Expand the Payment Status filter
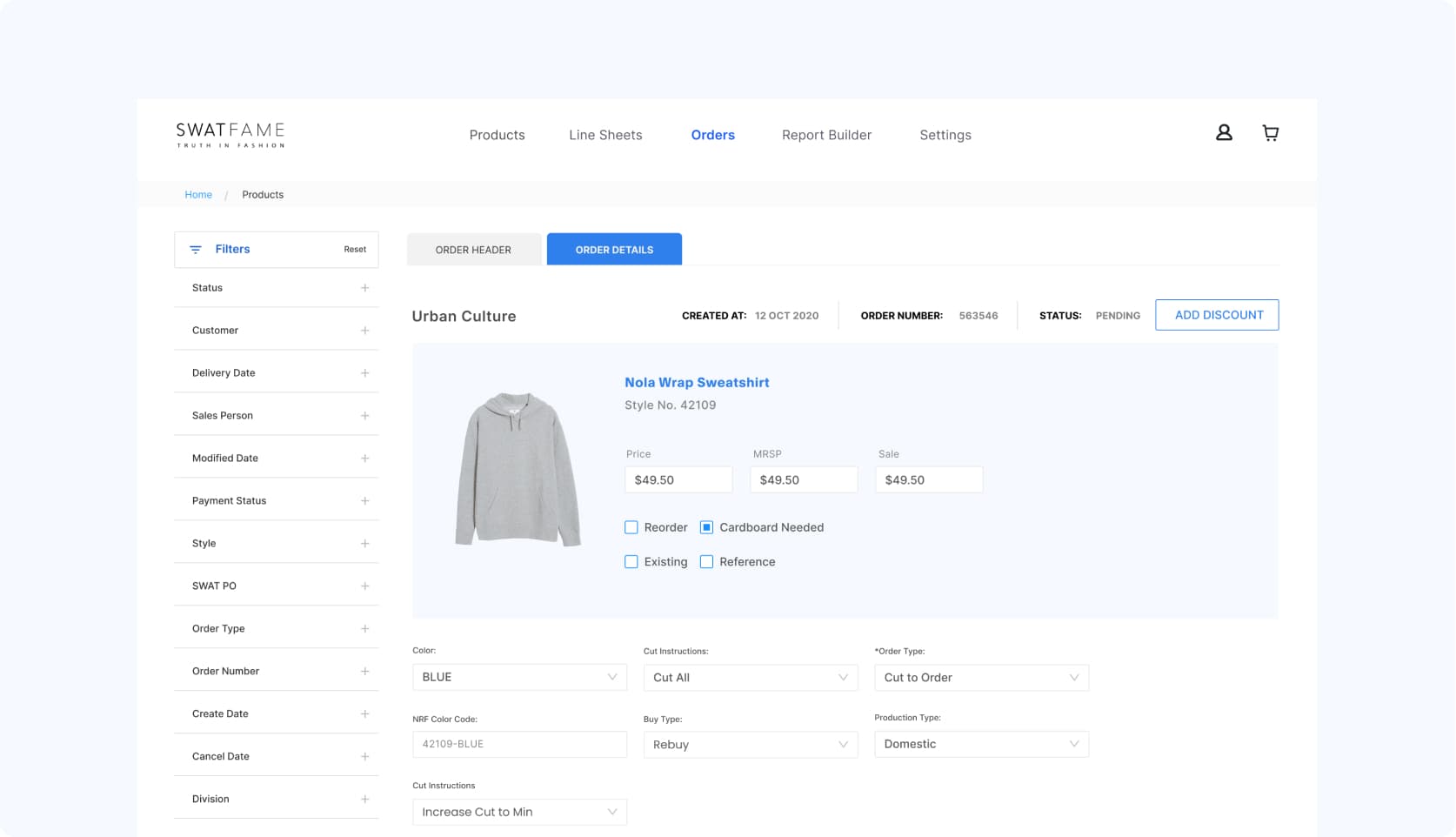1456x837 pixels. coord(277,500)
